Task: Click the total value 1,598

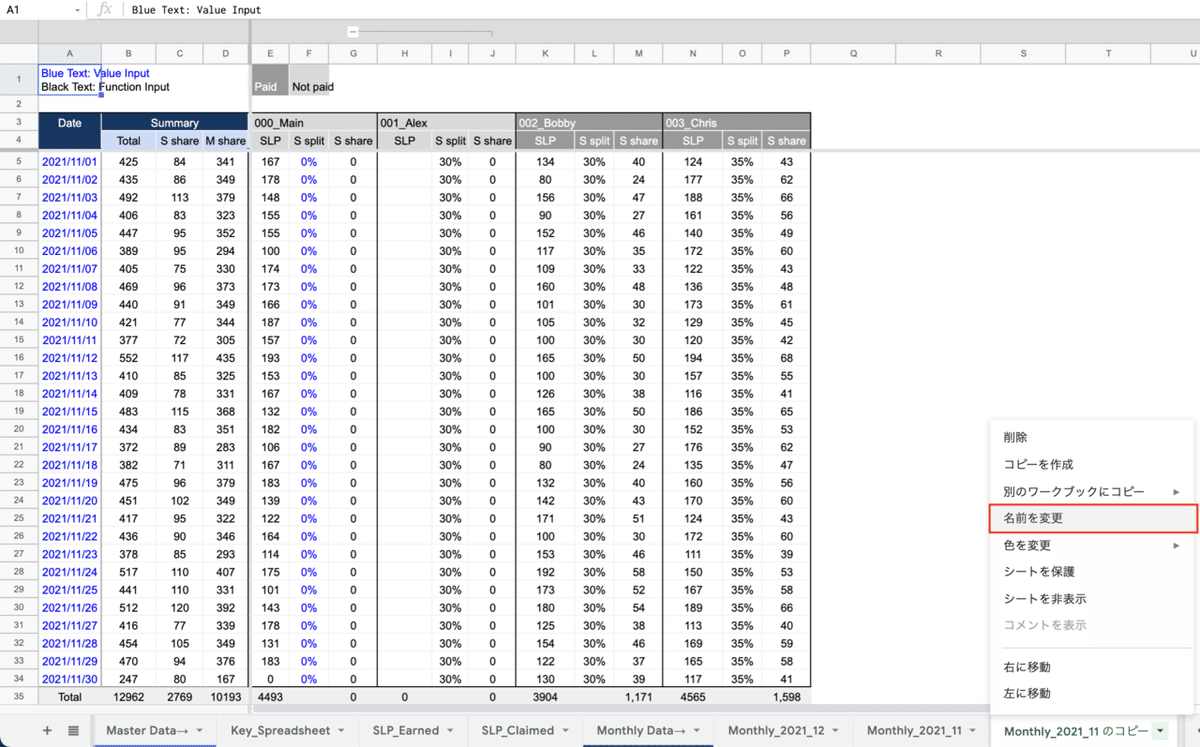Action: coord(787,696)
